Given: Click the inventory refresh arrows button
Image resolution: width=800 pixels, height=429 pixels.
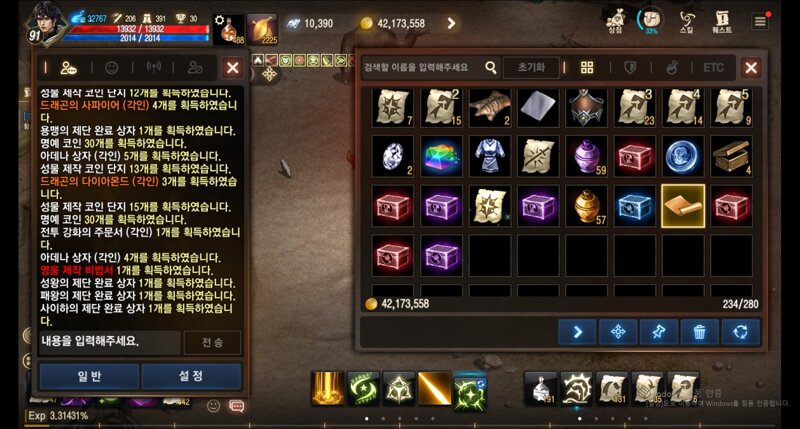Looking at the screenshot, I should coord(740,332).
